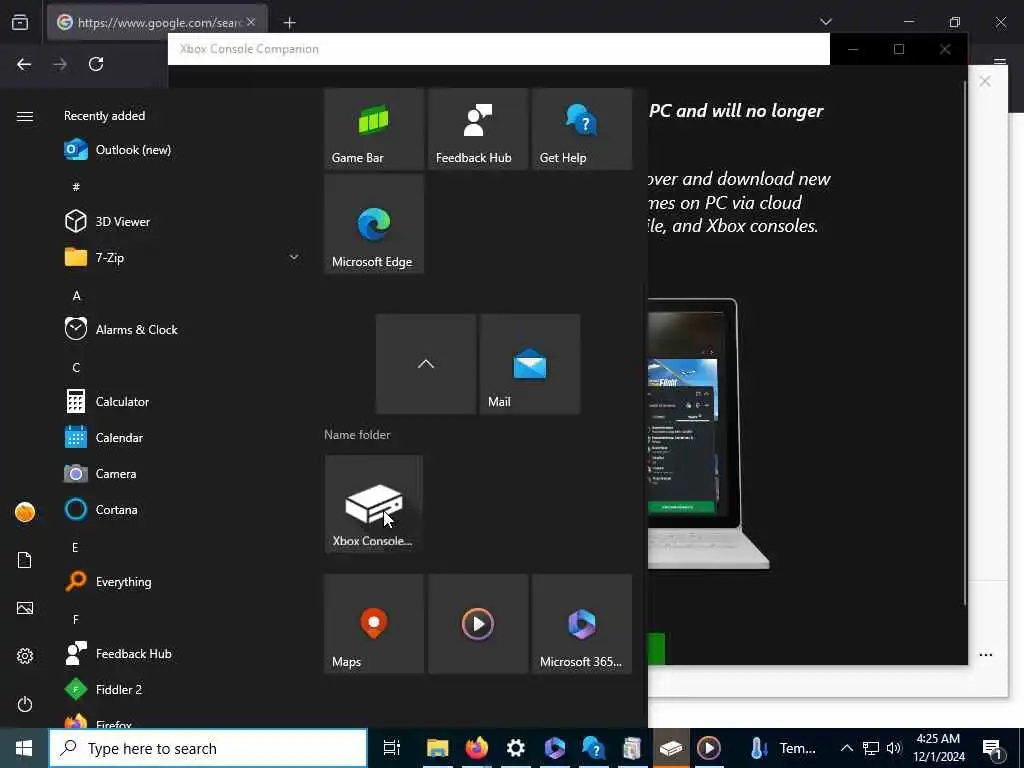Open the network icon in system tray
This screenshot has width=1024, height=768.
point(871,748)
